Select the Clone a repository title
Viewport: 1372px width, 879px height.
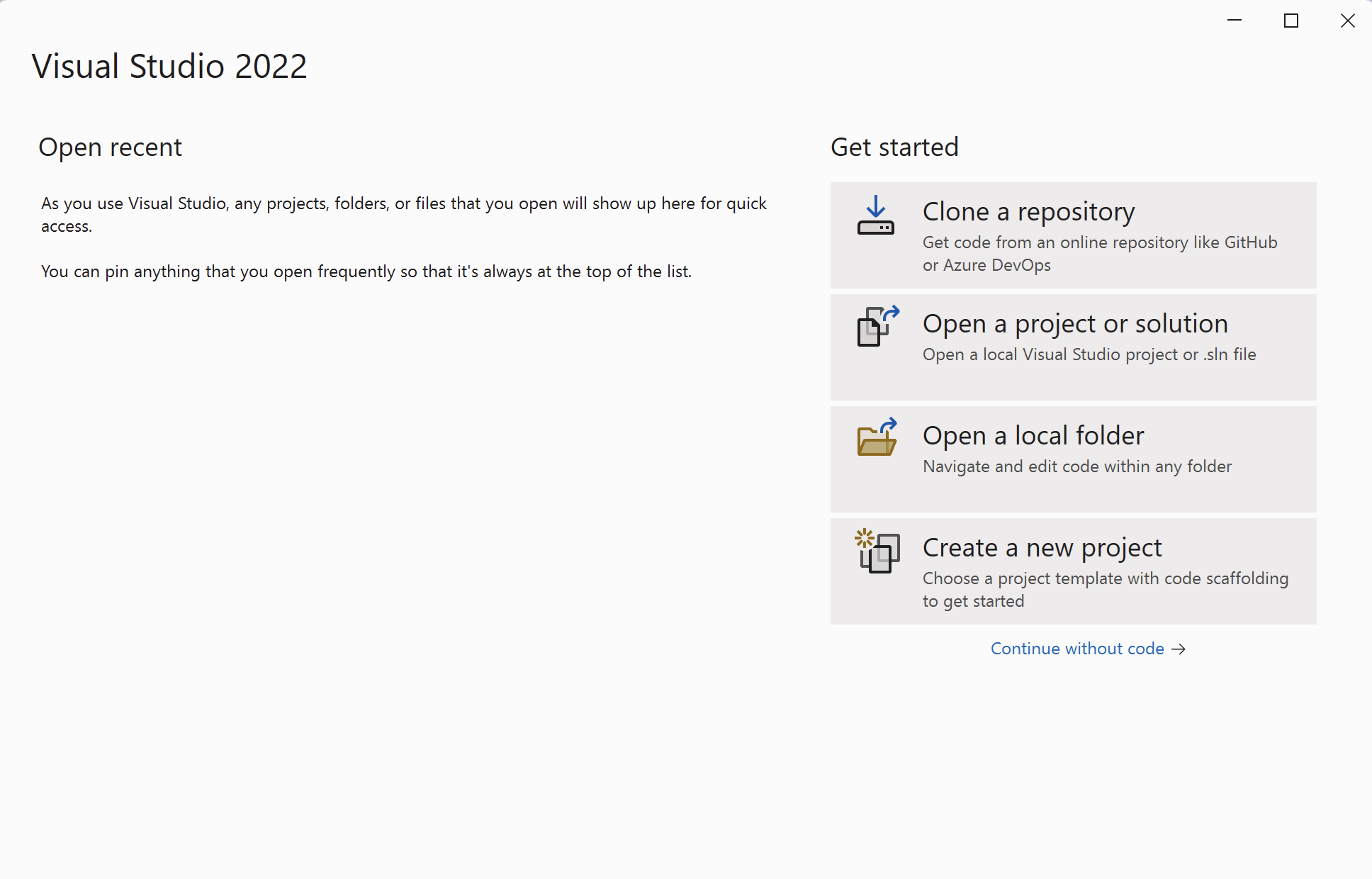tap(1028, 212)
